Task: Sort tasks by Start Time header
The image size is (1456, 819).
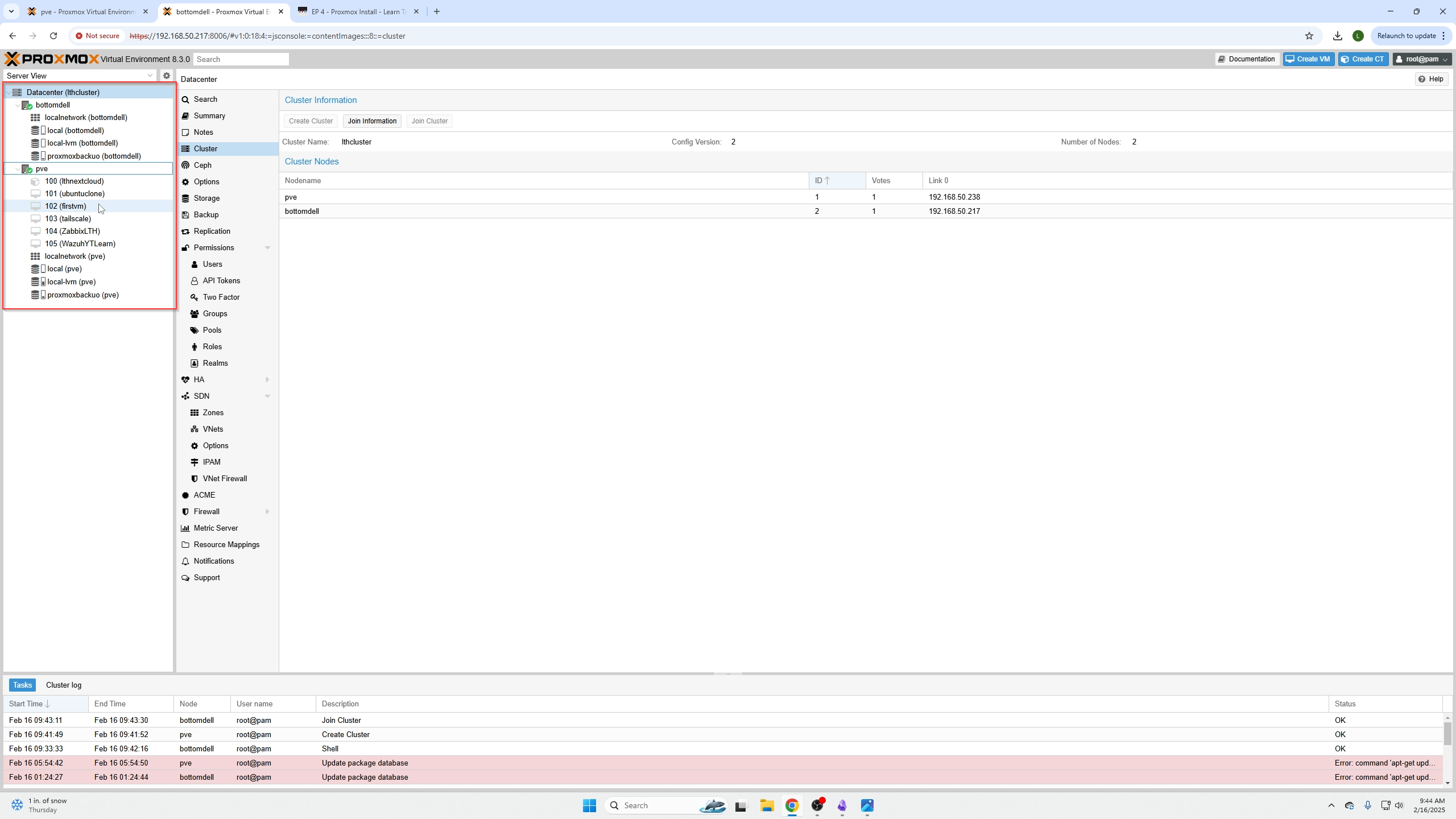Action: pos(45,704)
